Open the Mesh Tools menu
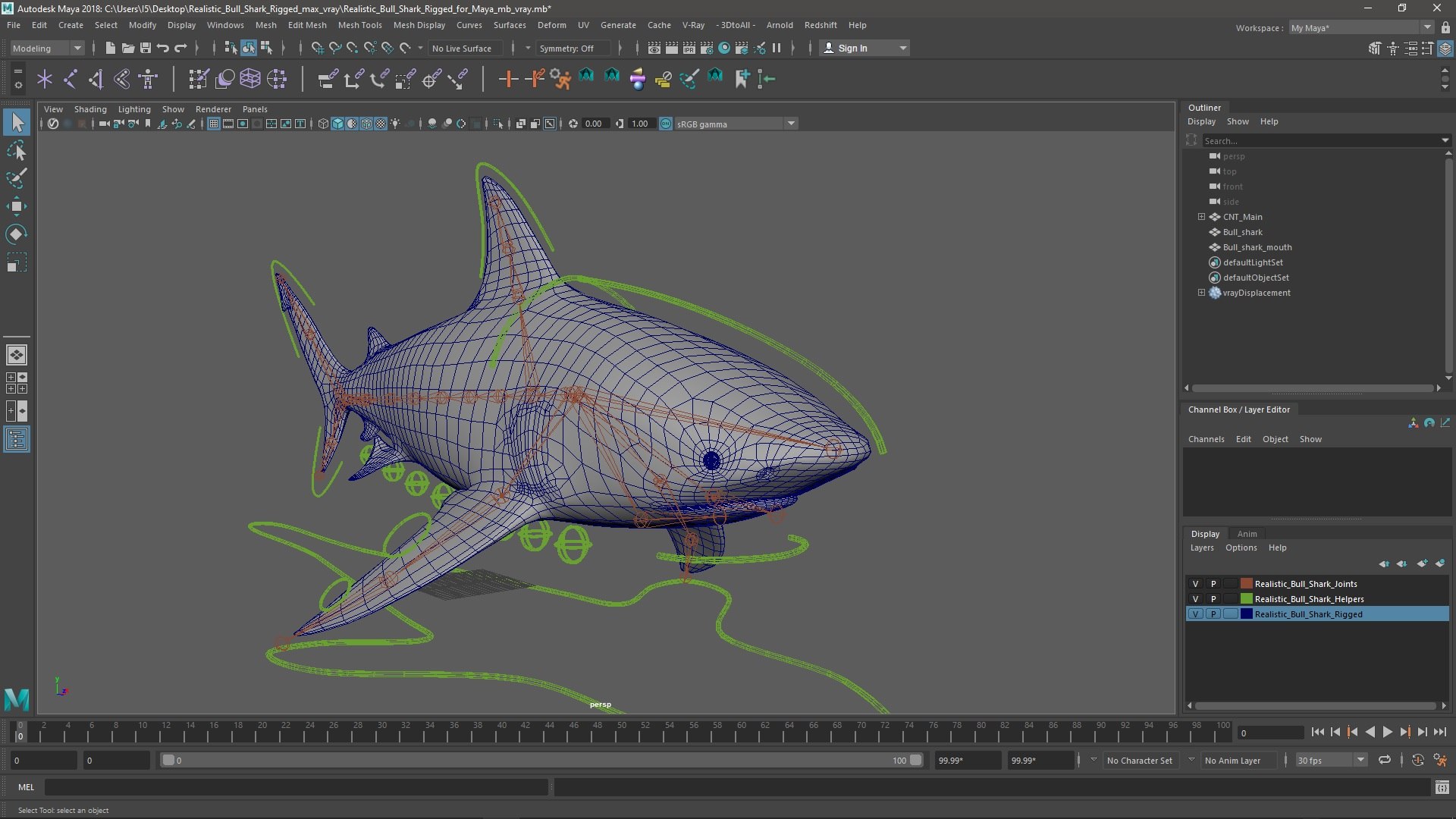The image size is (1456, 819). (x=359, y=25)
